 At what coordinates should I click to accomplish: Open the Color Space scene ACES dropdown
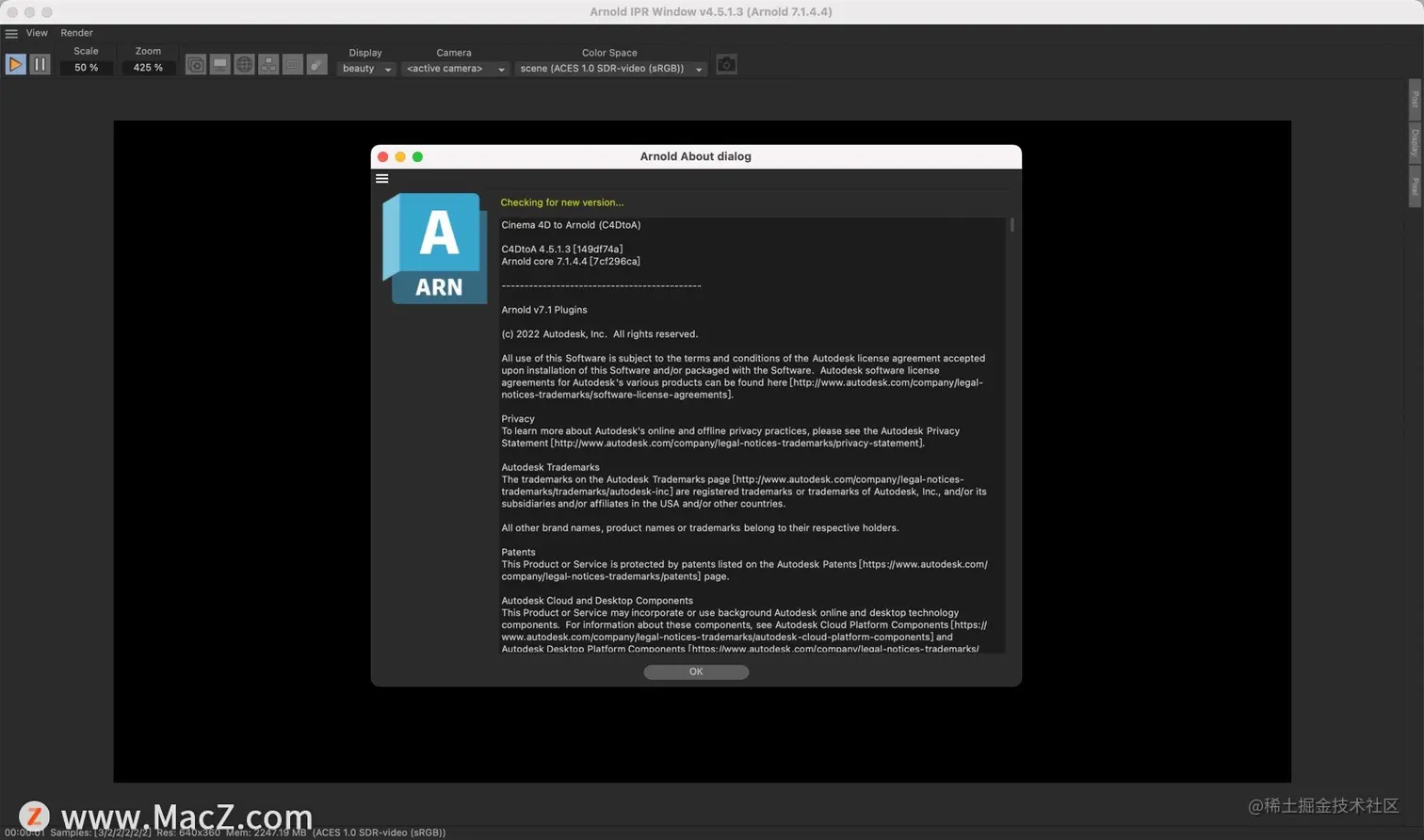tap(611, 69)
